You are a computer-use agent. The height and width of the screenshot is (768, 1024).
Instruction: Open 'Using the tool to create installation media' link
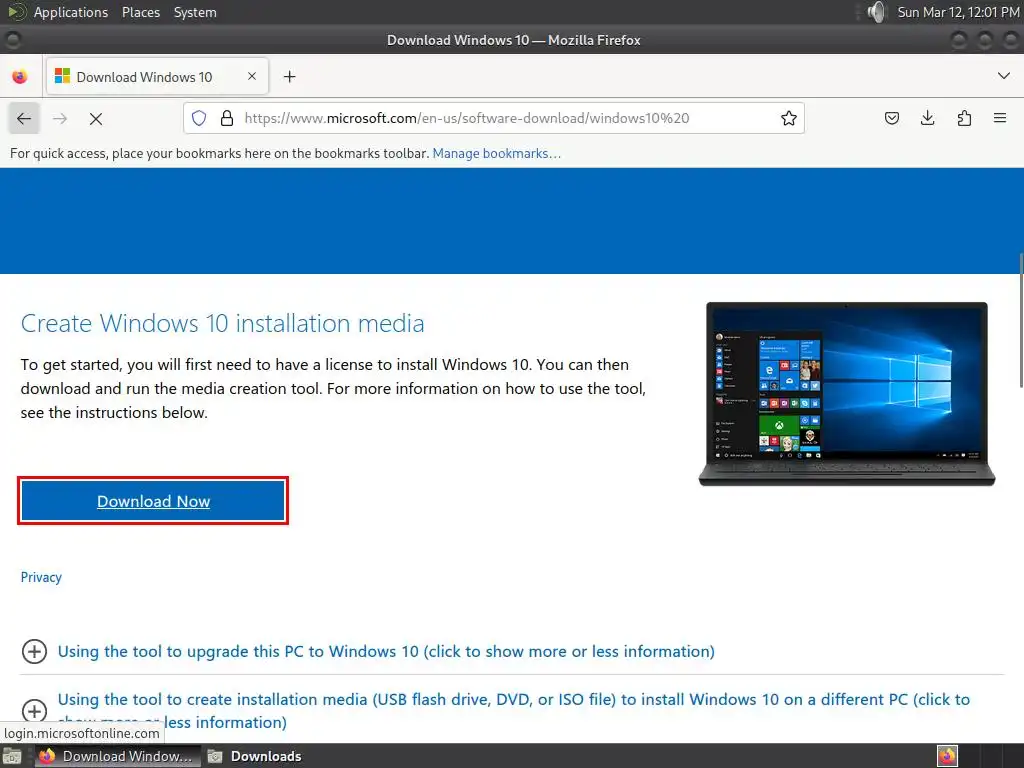pos(513,711)
